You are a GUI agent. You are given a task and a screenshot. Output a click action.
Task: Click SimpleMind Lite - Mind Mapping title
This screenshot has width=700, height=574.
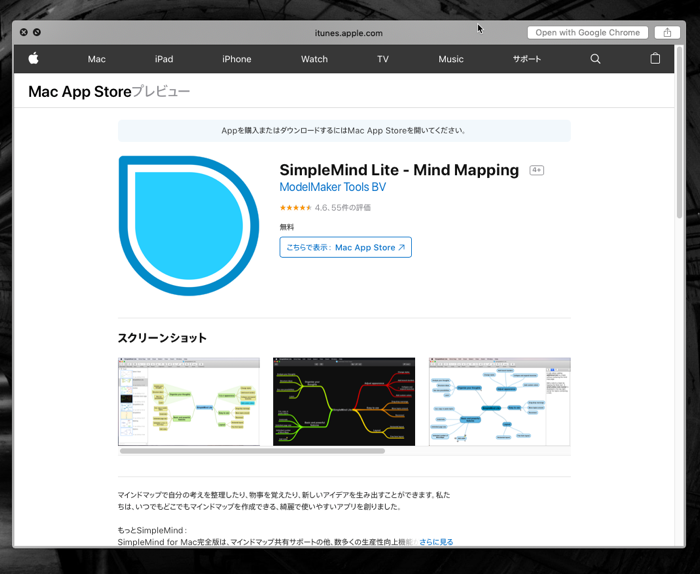(399, 170)
